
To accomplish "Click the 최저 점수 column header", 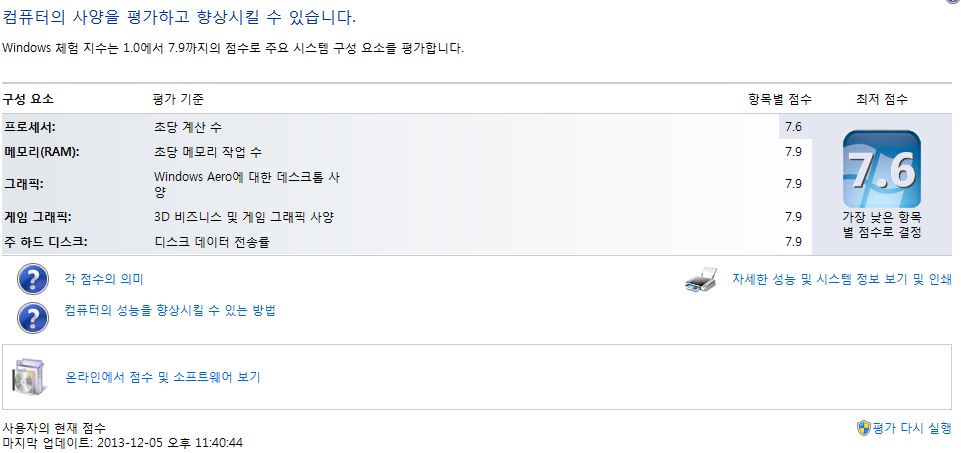I will 882,99.
